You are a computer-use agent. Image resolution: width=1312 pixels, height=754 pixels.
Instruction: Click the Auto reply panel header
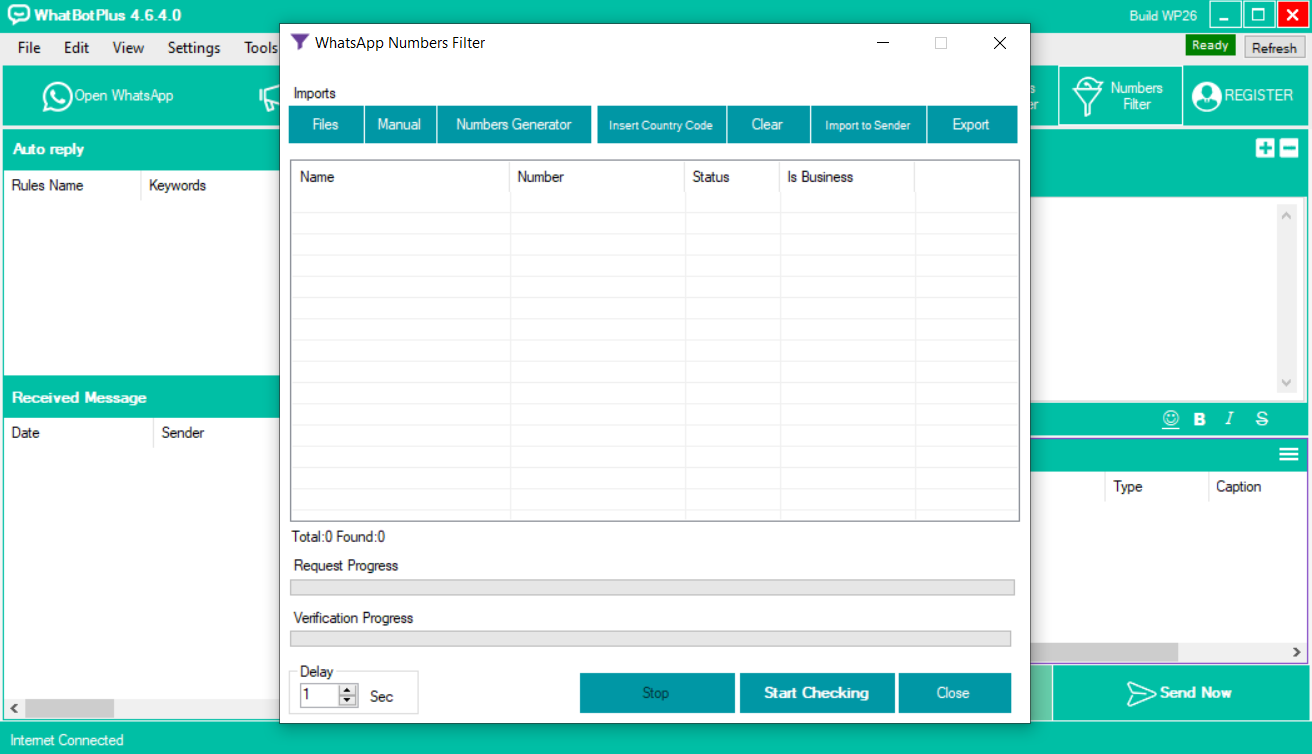click(x=142, y=149)
